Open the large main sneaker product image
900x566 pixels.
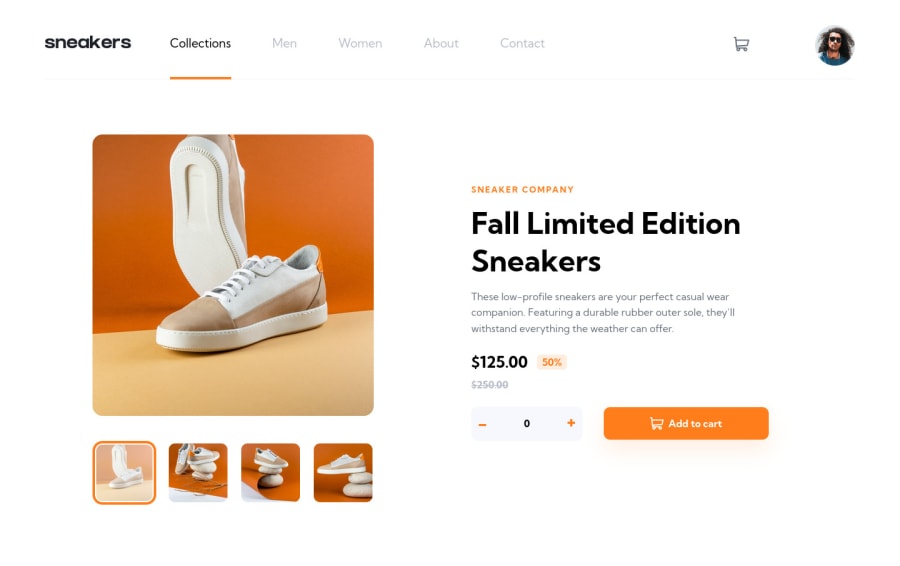[233, 275]
